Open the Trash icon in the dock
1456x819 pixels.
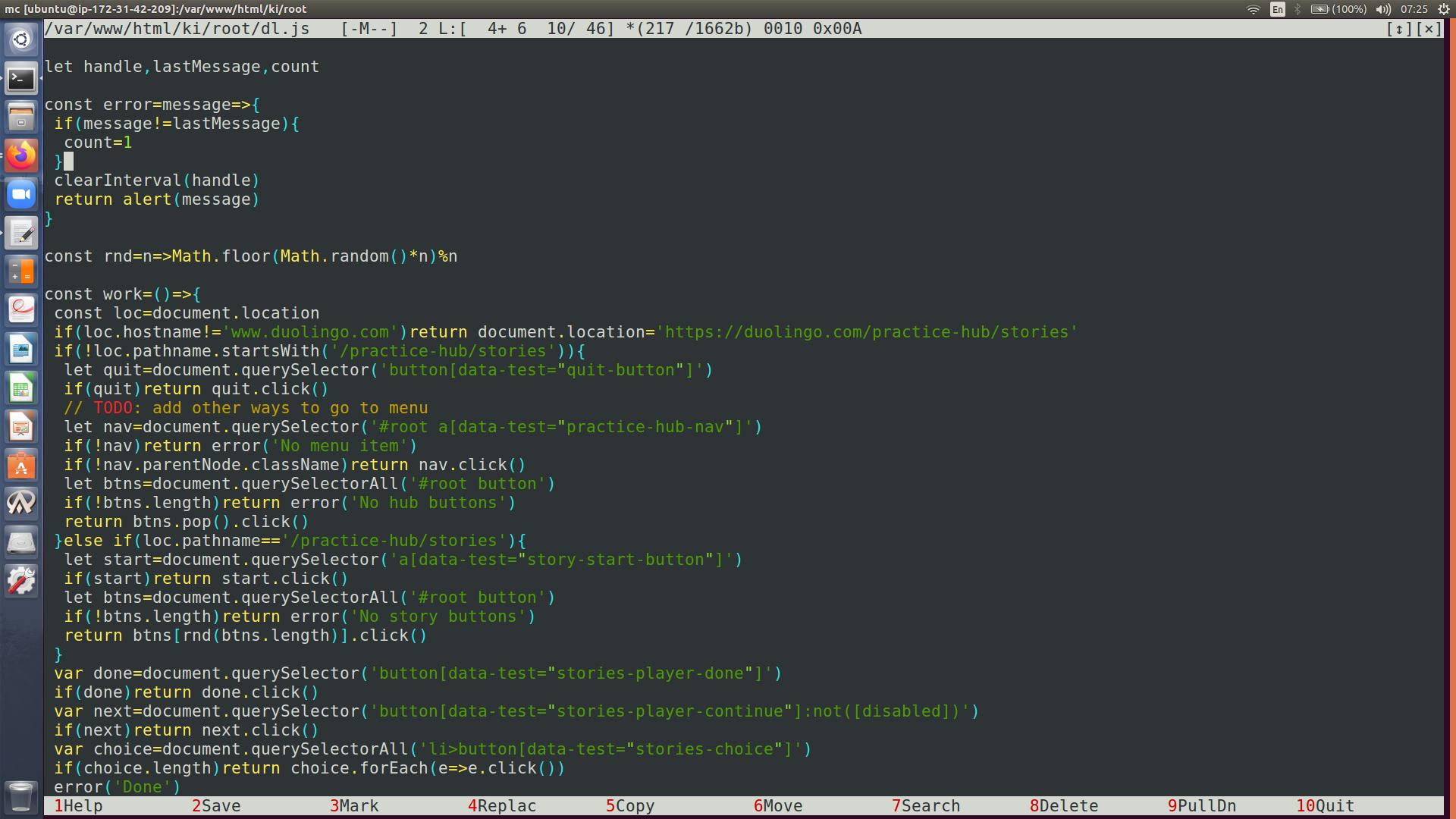[21, 796]
